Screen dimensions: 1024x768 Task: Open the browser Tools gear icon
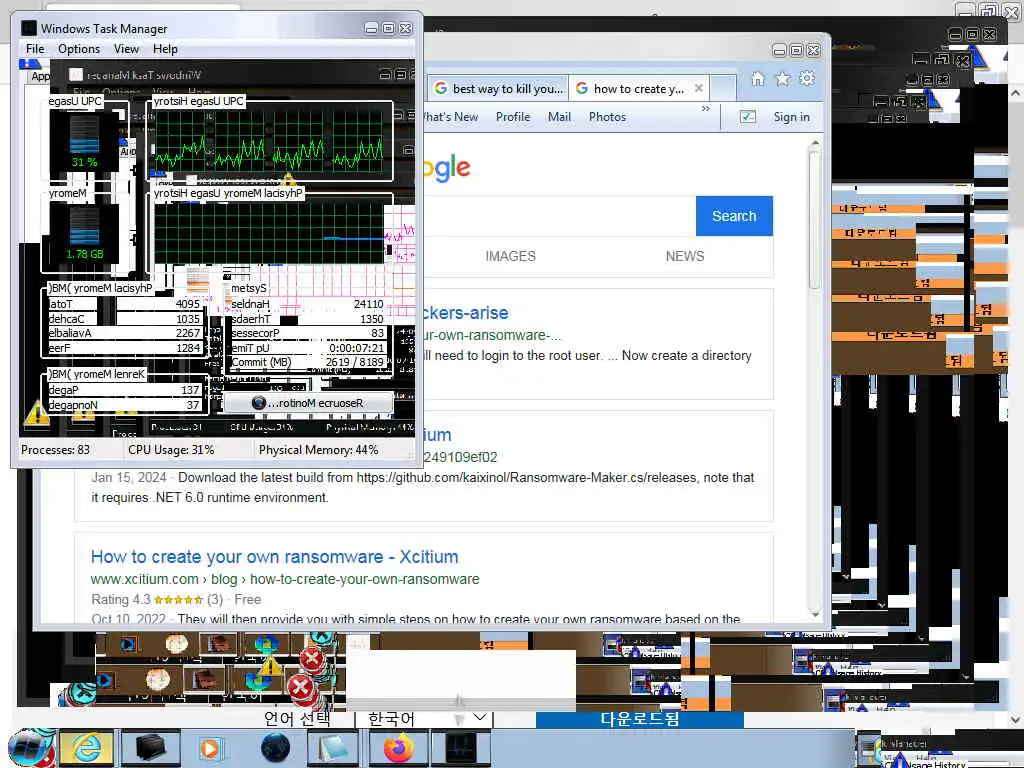(x=807, y=79)
